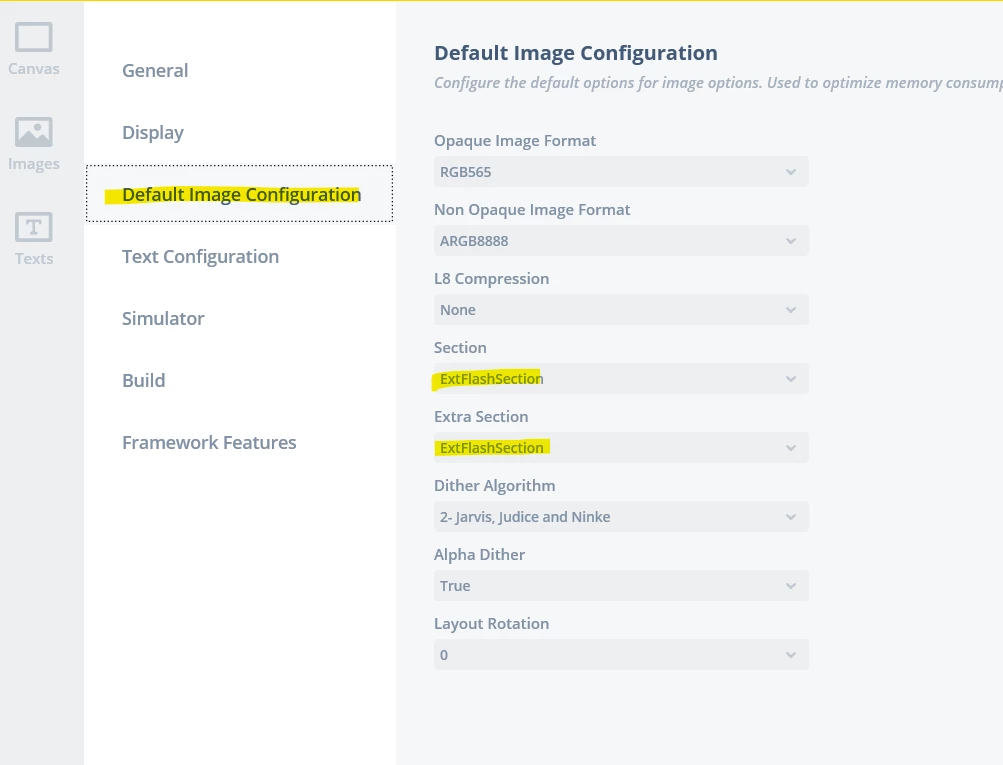This screenshot has height=765, width=1003.
Task: Click the Opaque Image Format label
Action: click(x=515, y=141)
